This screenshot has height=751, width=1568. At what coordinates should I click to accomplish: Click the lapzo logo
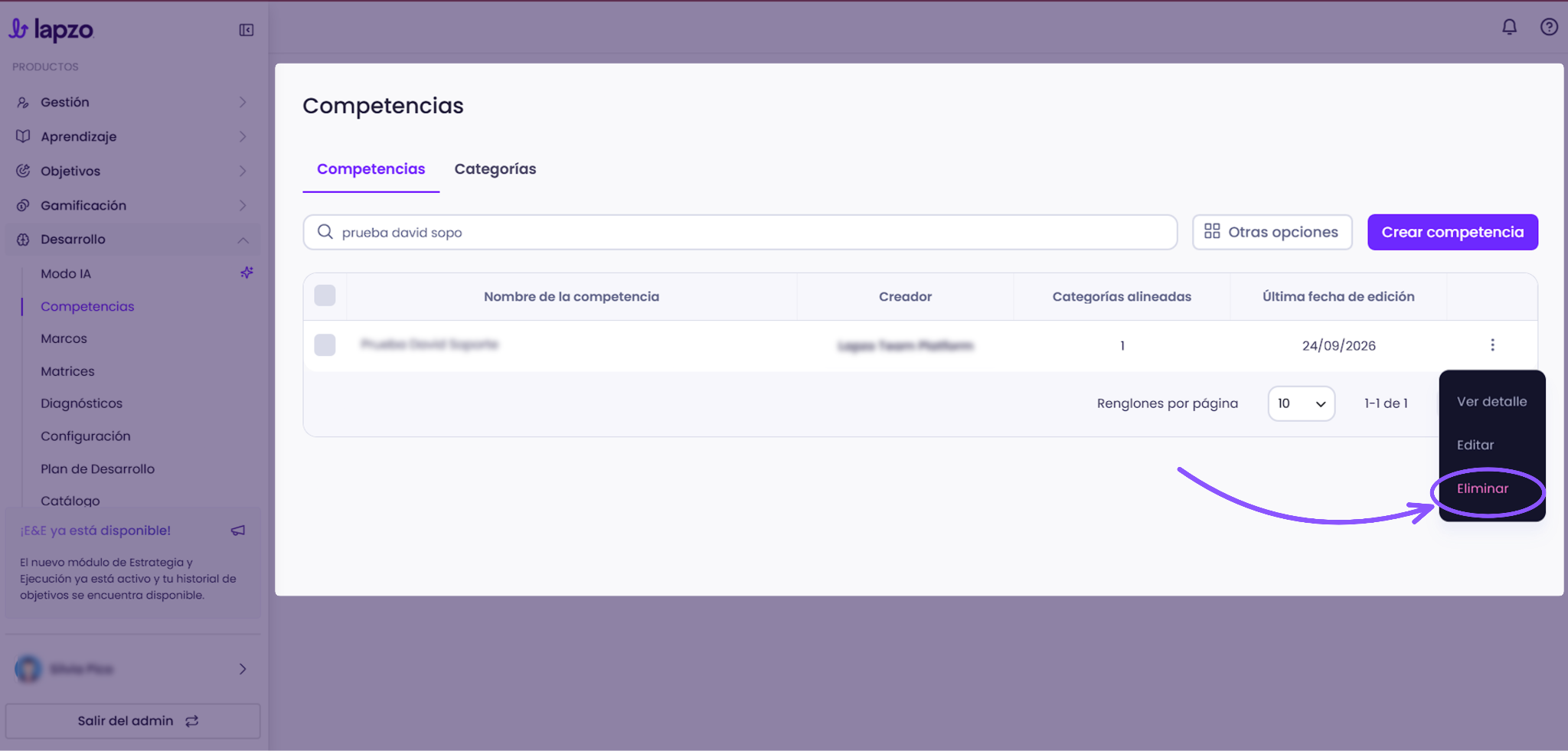[51, 29]
